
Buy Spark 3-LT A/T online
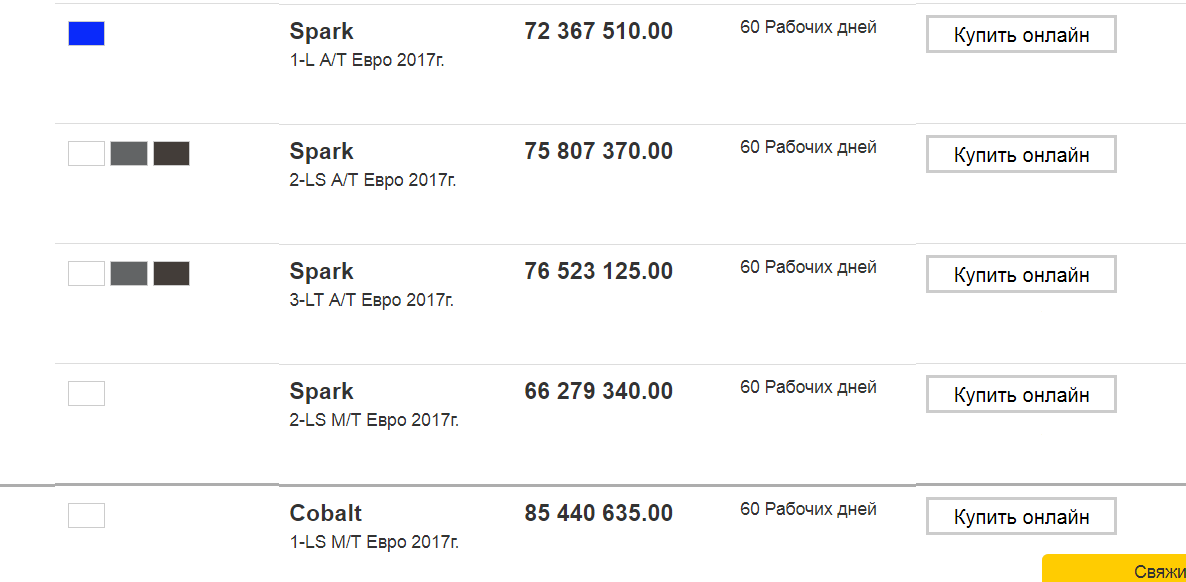click(x=1021, y=275)
